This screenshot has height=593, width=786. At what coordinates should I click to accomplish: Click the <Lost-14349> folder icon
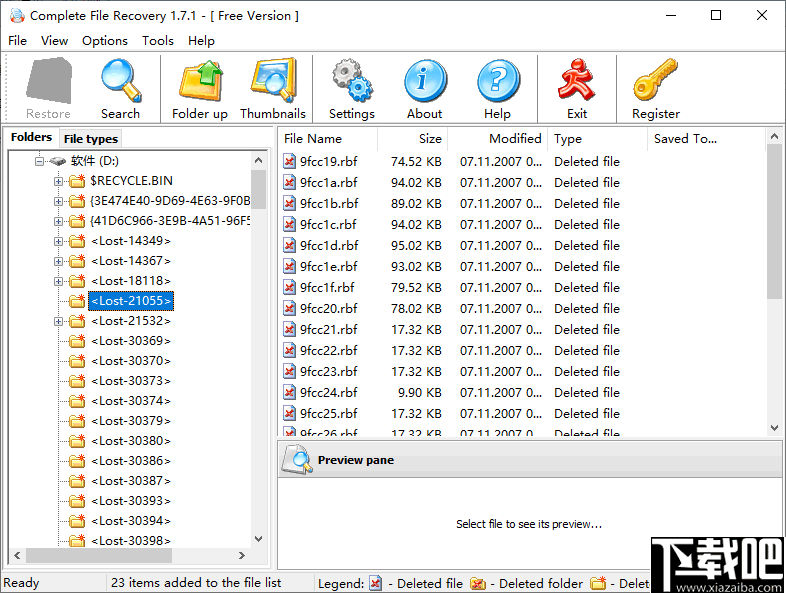(x=77, y=241)
